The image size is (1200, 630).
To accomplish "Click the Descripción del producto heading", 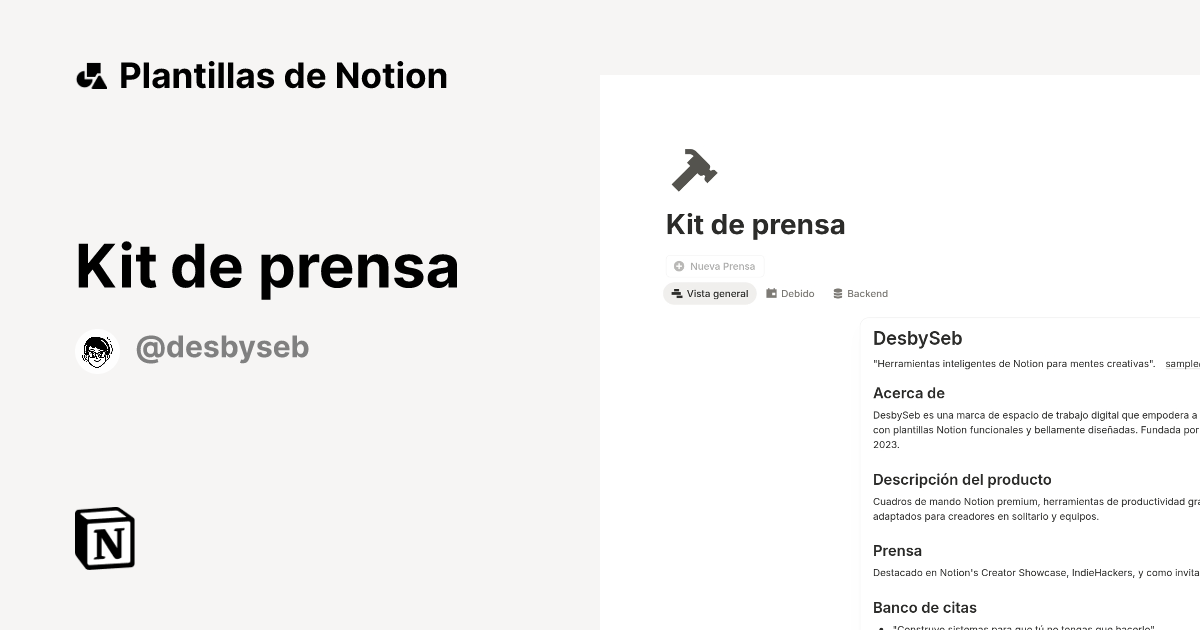I will [x=962, y=479].
